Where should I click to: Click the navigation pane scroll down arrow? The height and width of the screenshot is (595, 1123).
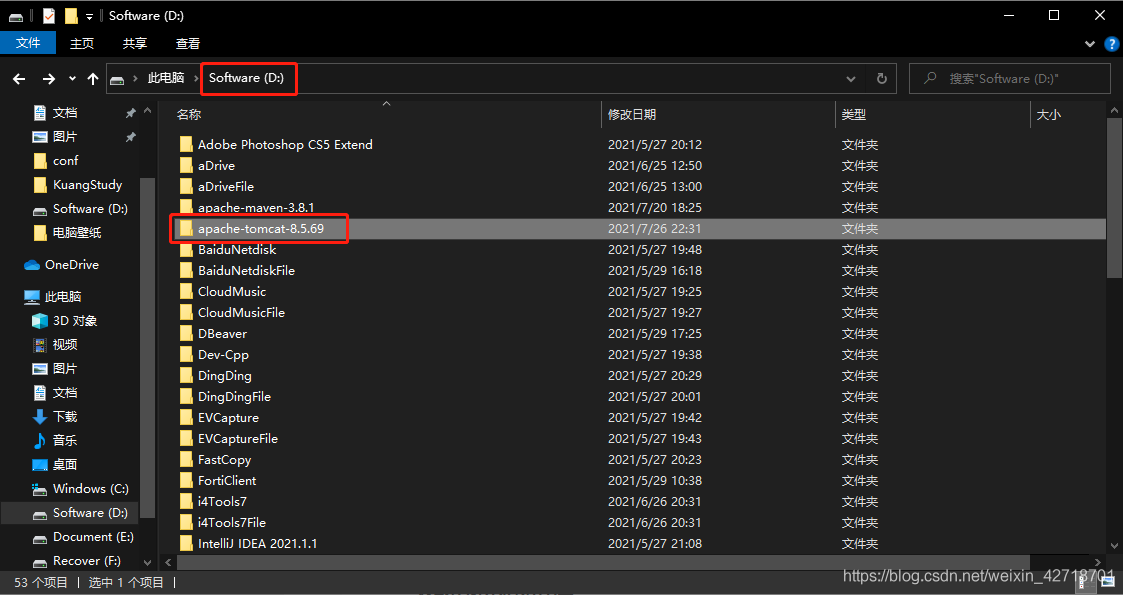pyautogui.click(x=148, y=563)
